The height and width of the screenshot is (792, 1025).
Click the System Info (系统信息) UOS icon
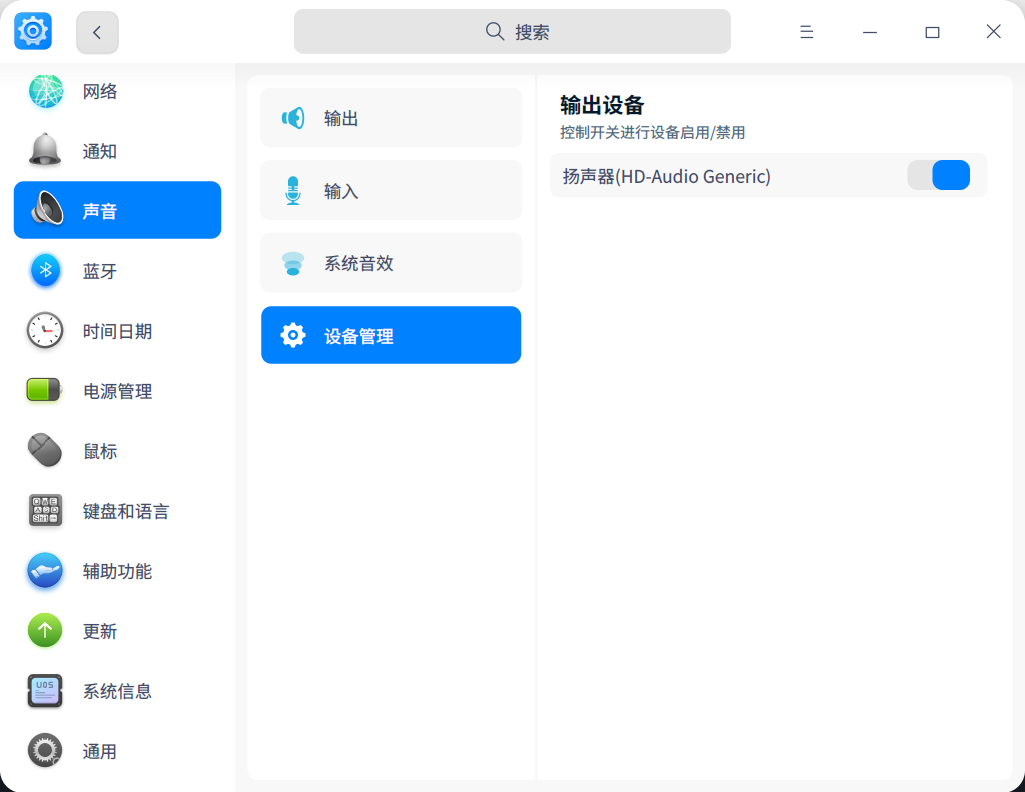tap(45, 691)
